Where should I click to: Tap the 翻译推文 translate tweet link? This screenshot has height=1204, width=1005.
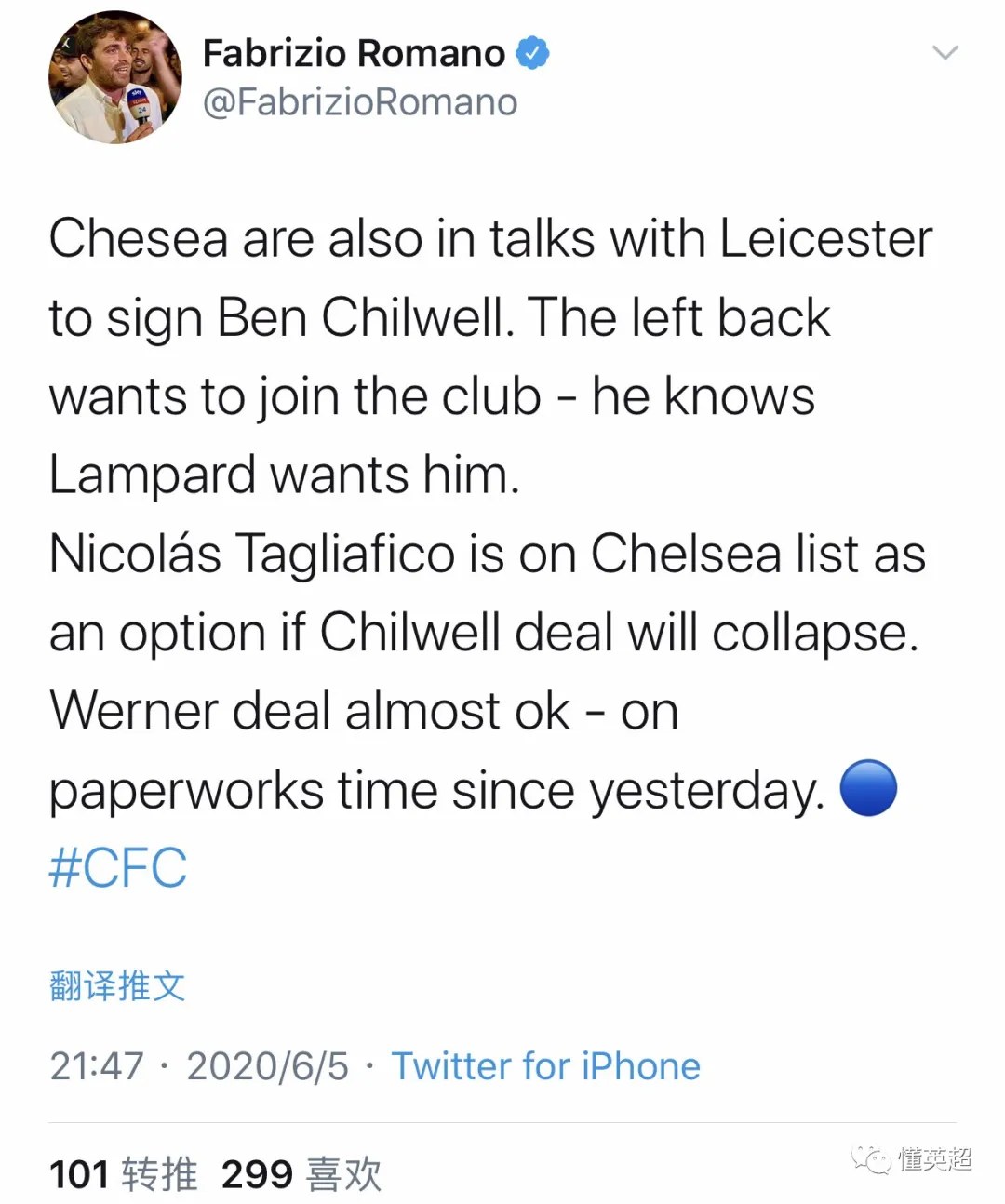point(117,985)
